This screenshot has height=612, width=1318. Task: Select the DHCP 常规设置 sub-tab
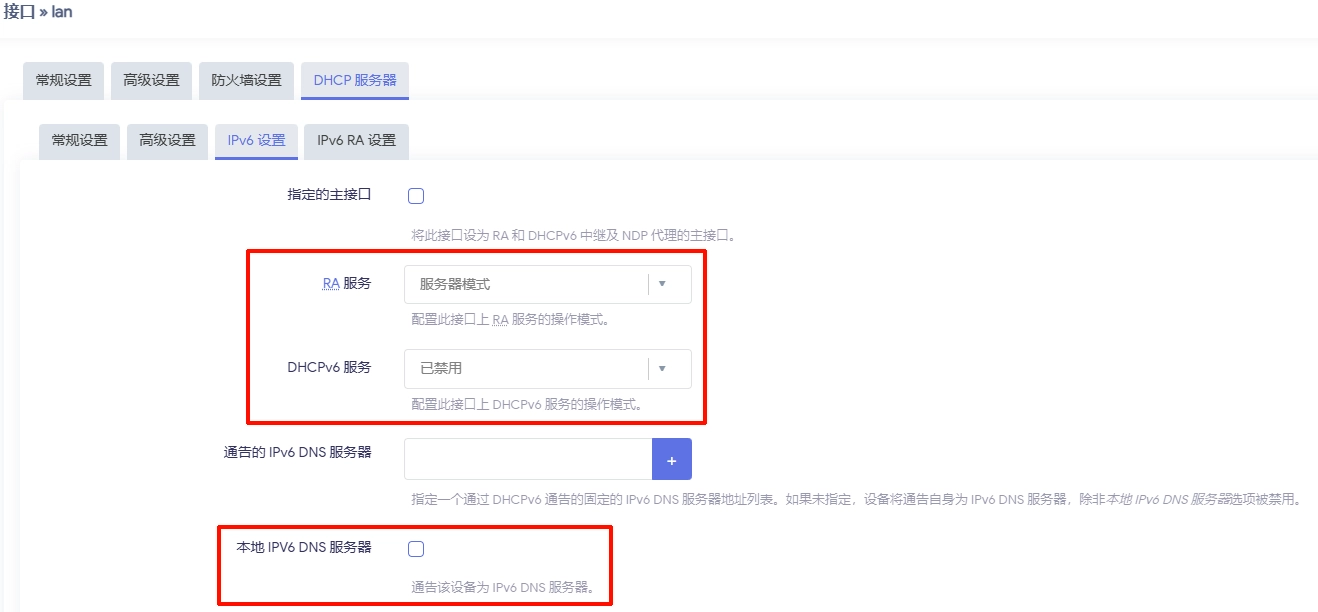click(79, 141)
